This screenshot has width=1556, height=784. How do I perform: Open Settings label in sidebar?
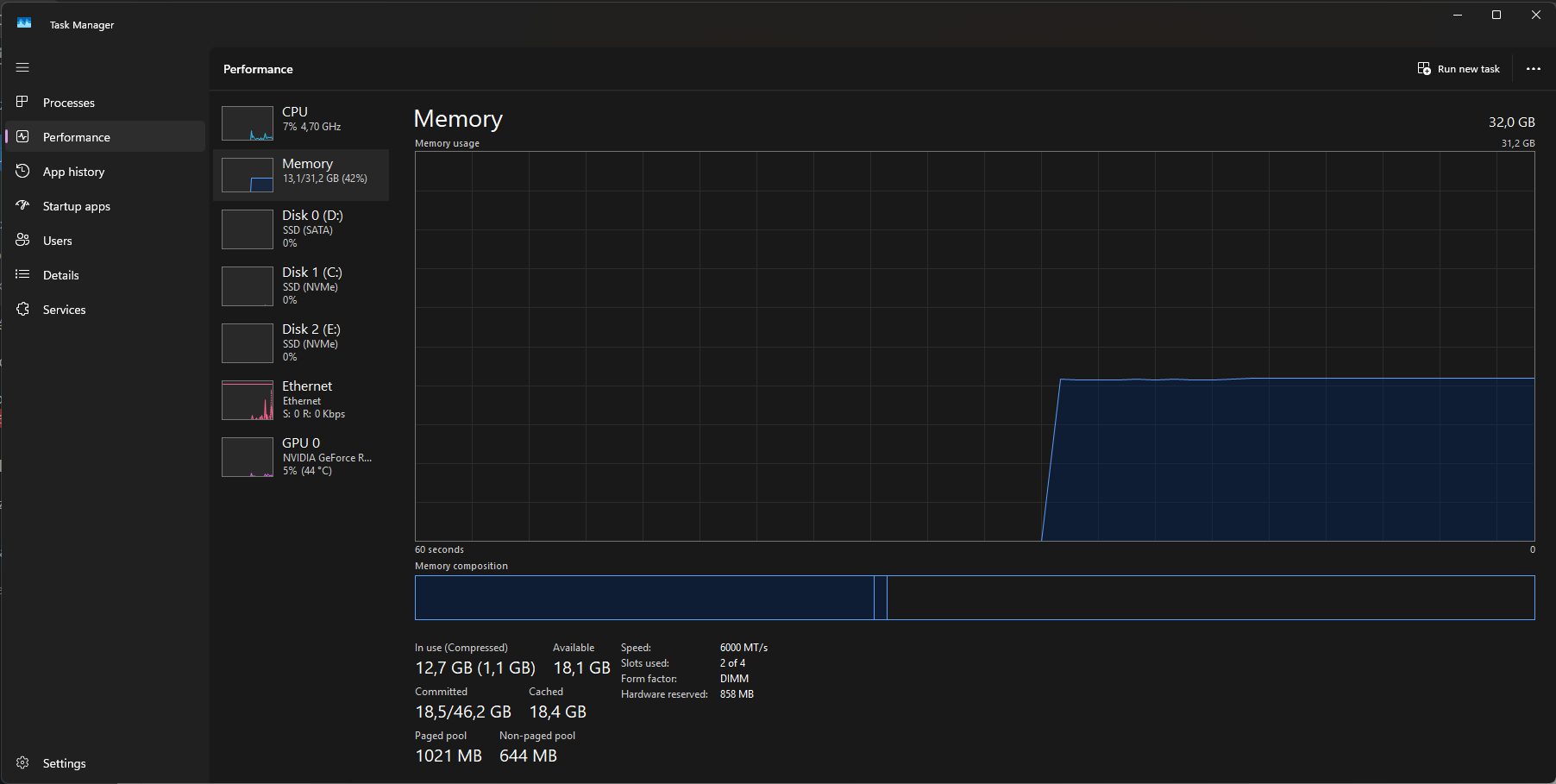click(x=65, y=763)
